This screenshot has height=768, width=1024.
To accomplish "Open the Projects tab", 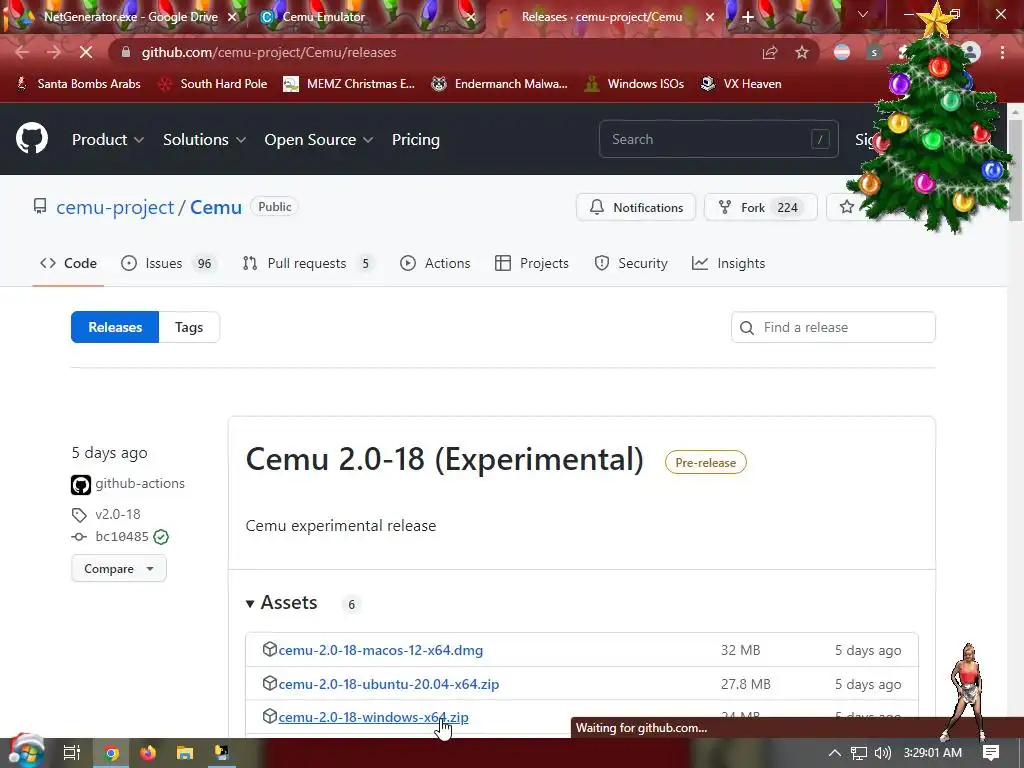I will (532, 263).
